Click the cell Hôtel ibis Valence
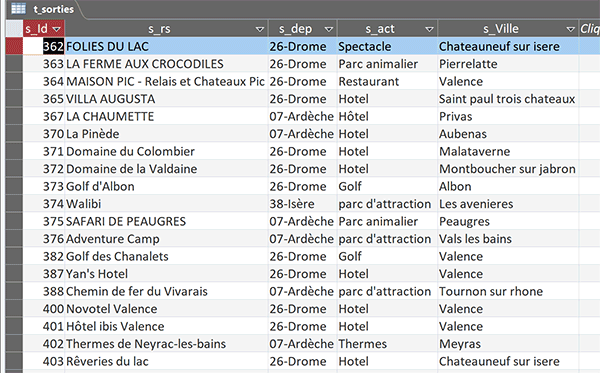600x373 pixels. click(x=166, y=326)
